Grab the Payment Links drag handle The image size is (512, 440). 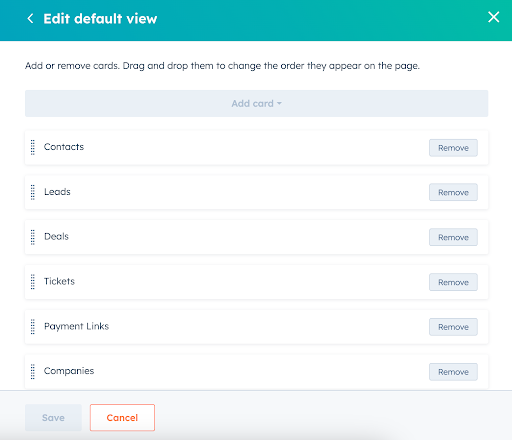(x=33, y=327)
